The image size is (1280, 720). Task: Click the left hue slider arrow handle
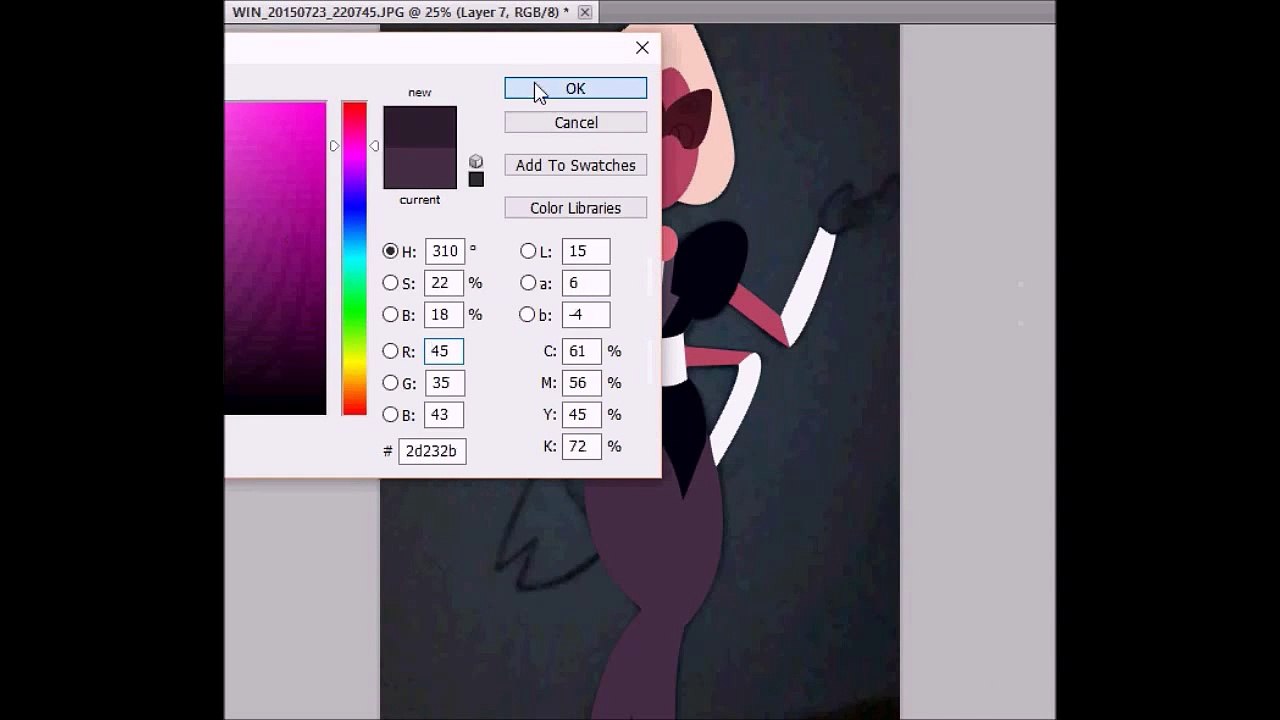coord(335,146)
